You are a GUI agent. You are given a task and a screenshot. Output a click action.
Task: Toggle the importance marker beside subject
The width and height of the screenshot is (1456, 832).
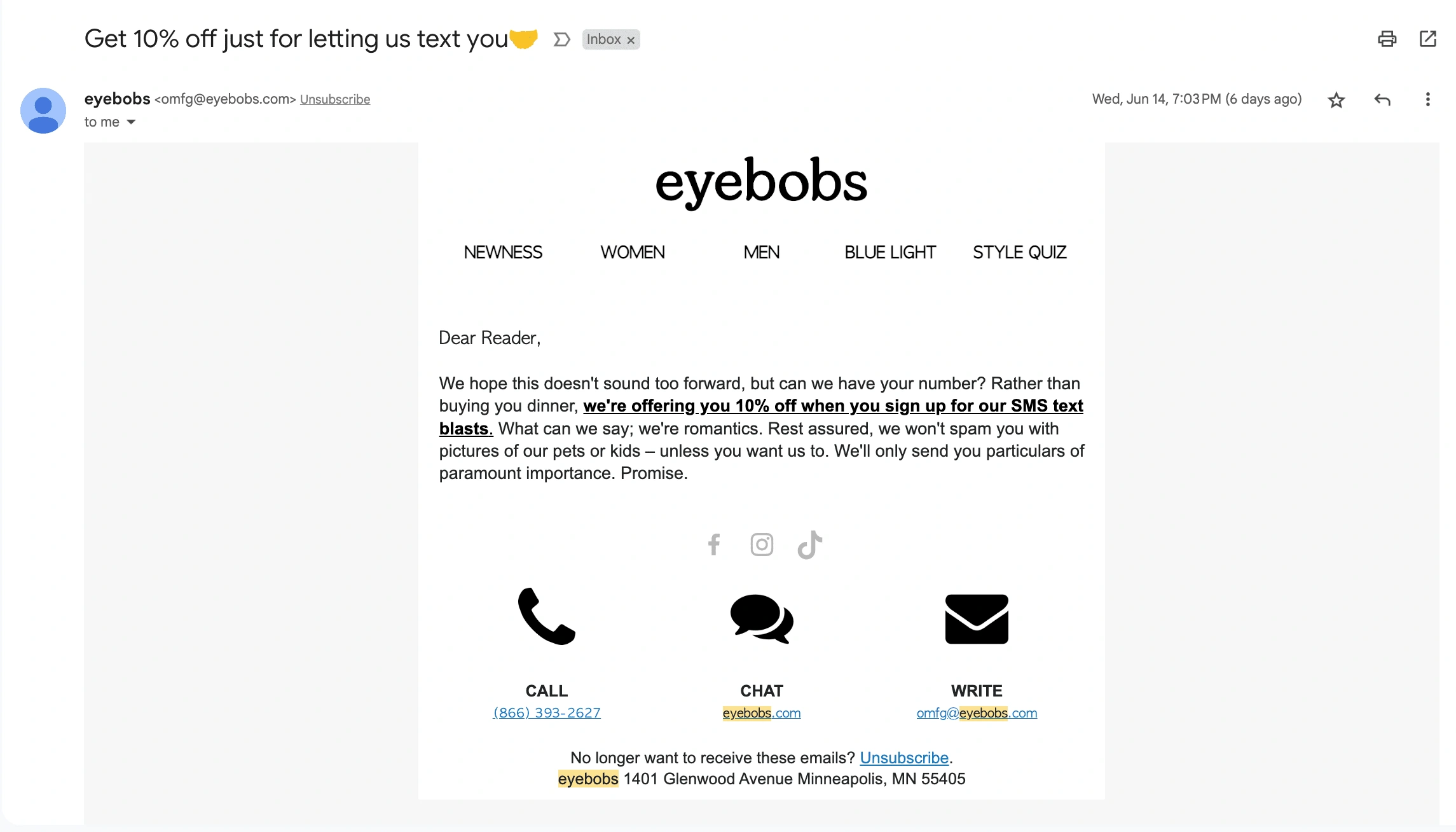561,39
